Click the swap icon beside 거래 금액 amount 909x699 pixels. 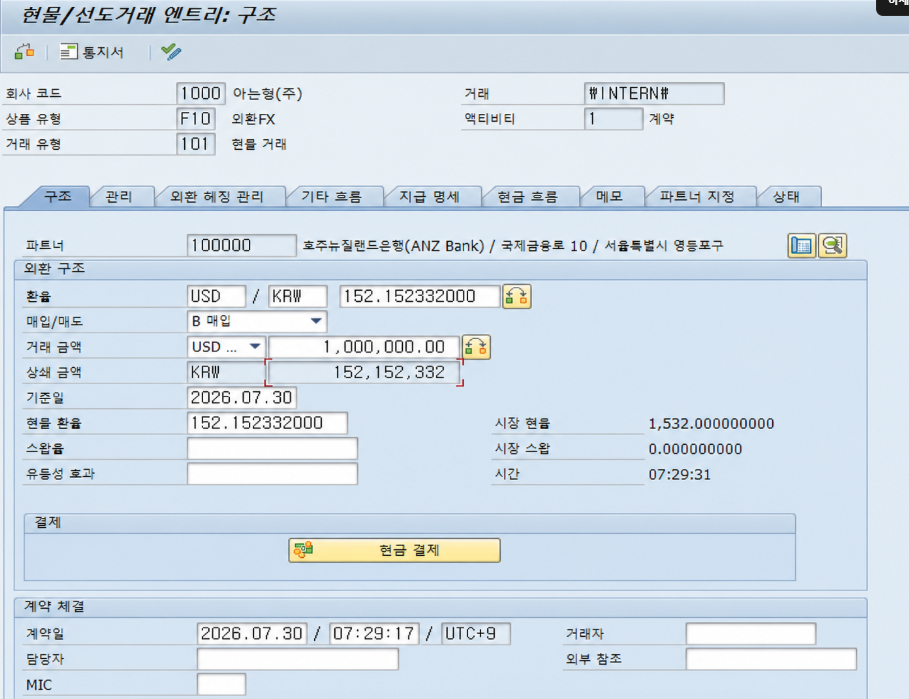[x=476, y=347]
